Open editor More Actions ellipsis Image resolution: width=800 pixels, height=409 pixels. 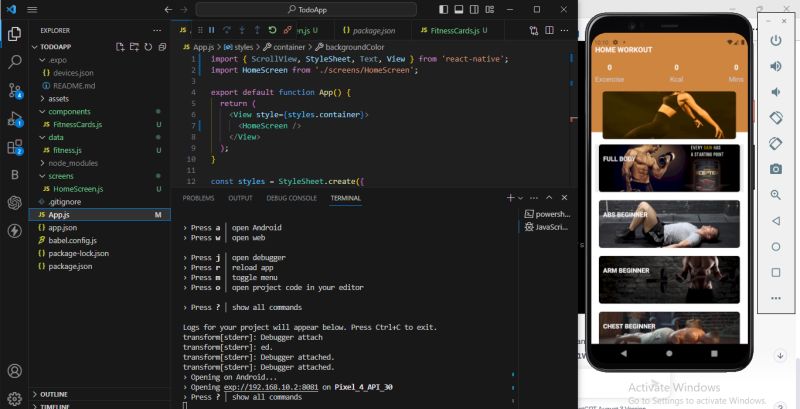[564, 31]
